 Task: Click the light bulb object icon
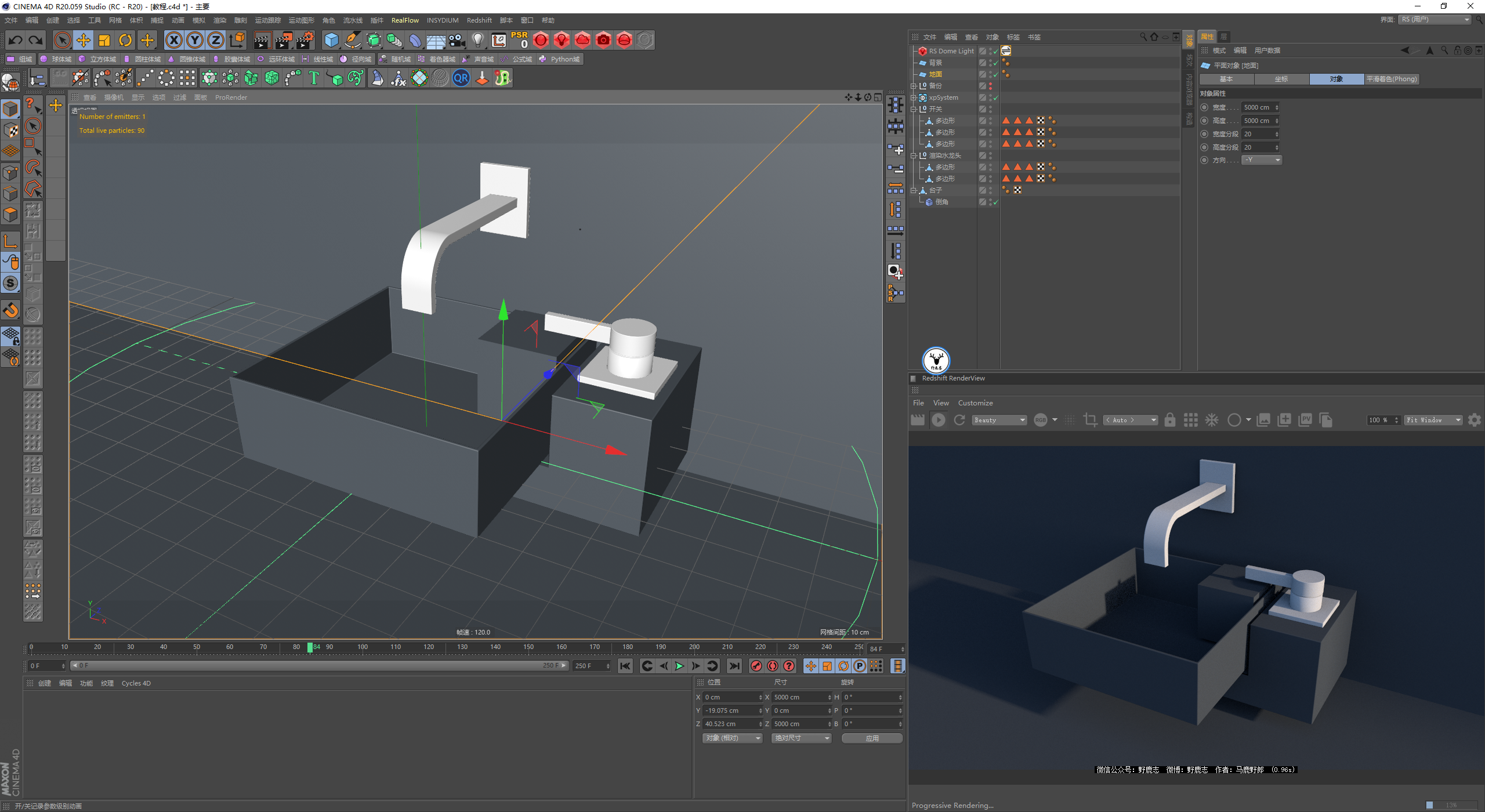pyautogui.click(x=477, y=40)
